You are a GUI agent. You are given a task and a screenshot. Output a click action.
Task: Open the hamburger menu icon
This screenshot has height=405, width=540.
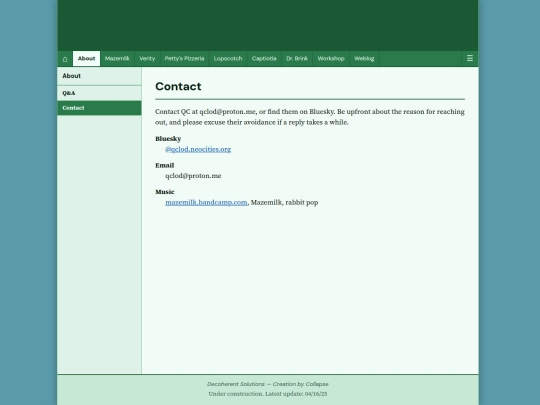(x=470, y=59)
